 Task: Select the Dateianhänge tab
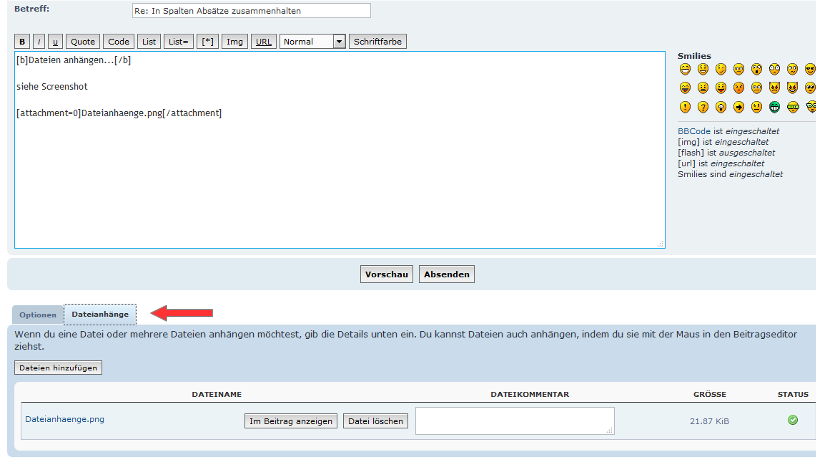pos(100,314)
